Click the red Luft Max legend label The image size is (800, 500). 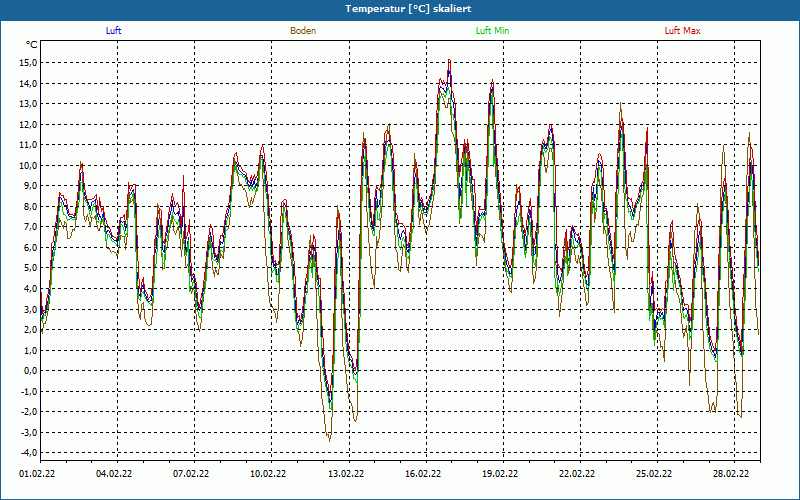(x=682, y=31)
